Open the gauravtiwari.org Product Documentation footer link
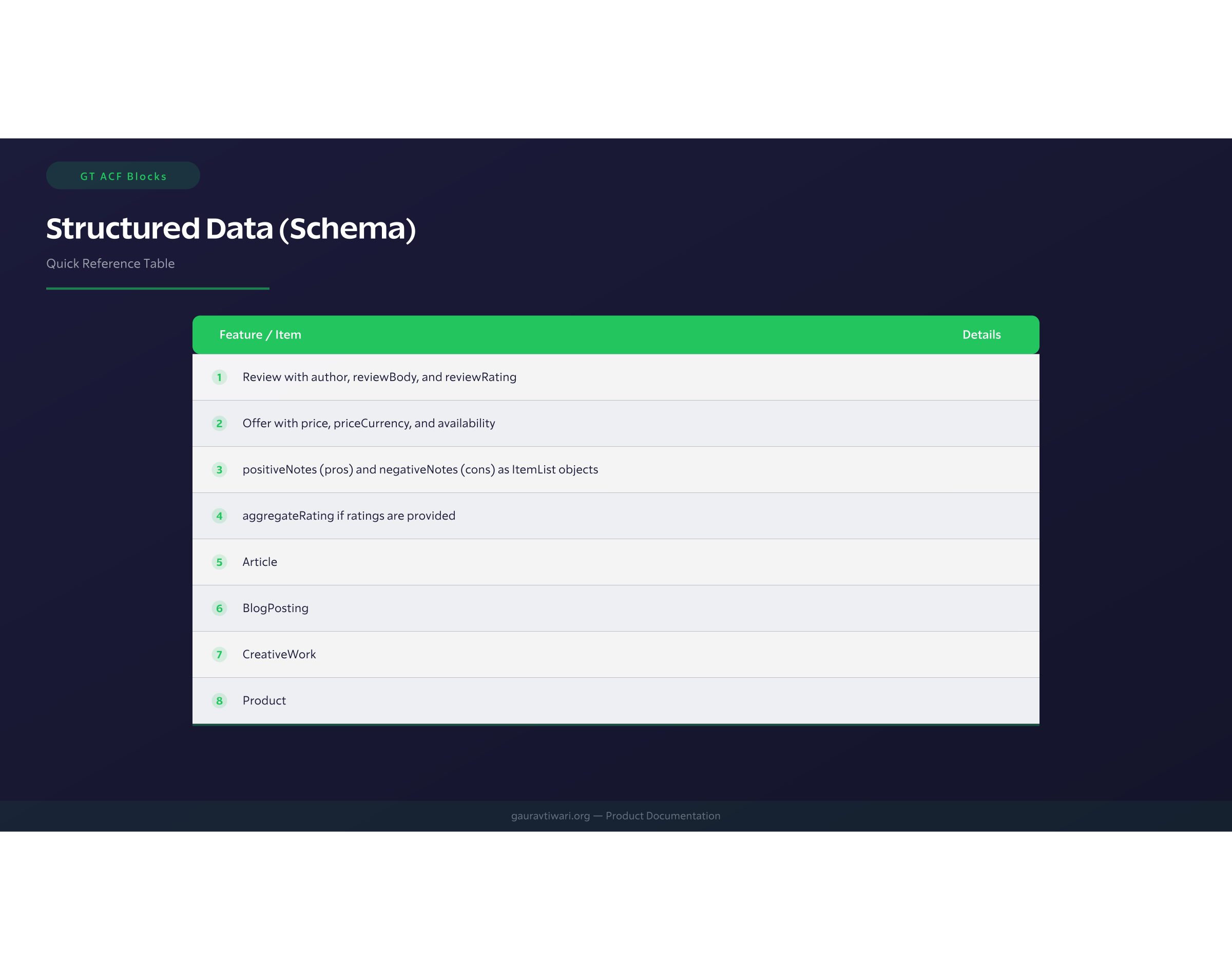This screenshot has height=970, width=1232. click(x=615, y=815)
